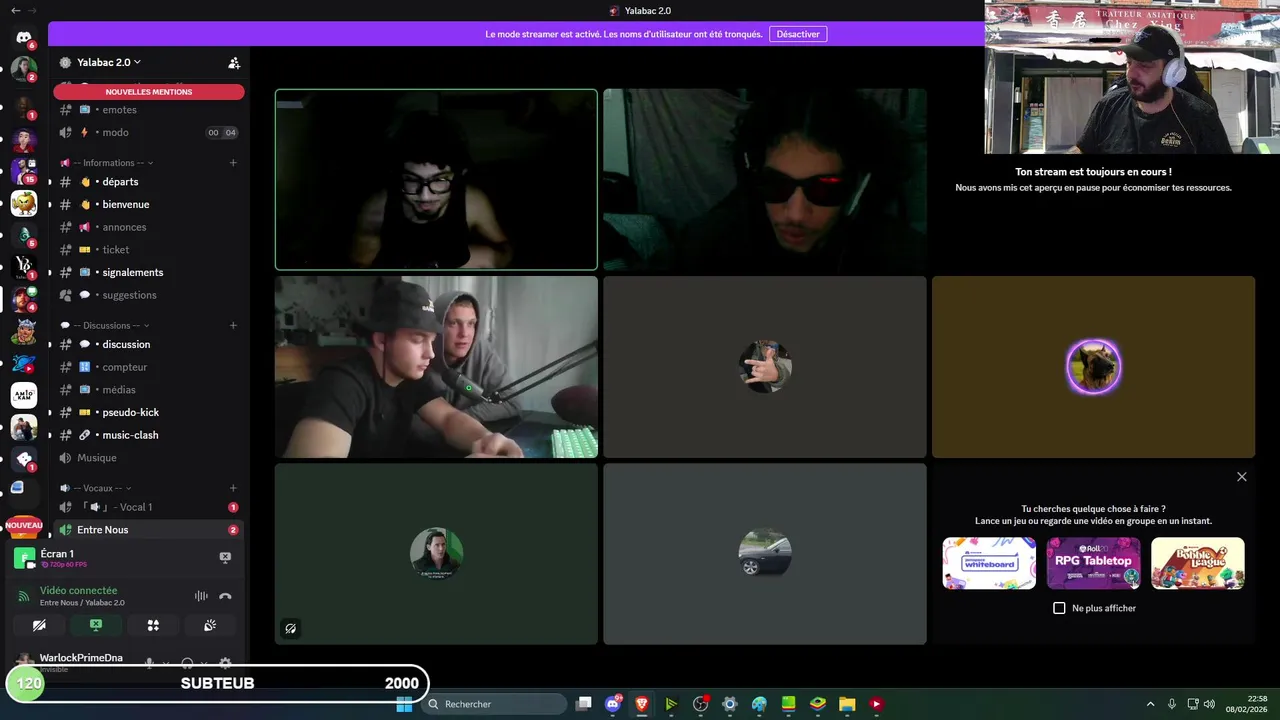The width and height of the screenshot is (1280, 720).
Task: Open the soundboard icon
Action: click(210, 625)
